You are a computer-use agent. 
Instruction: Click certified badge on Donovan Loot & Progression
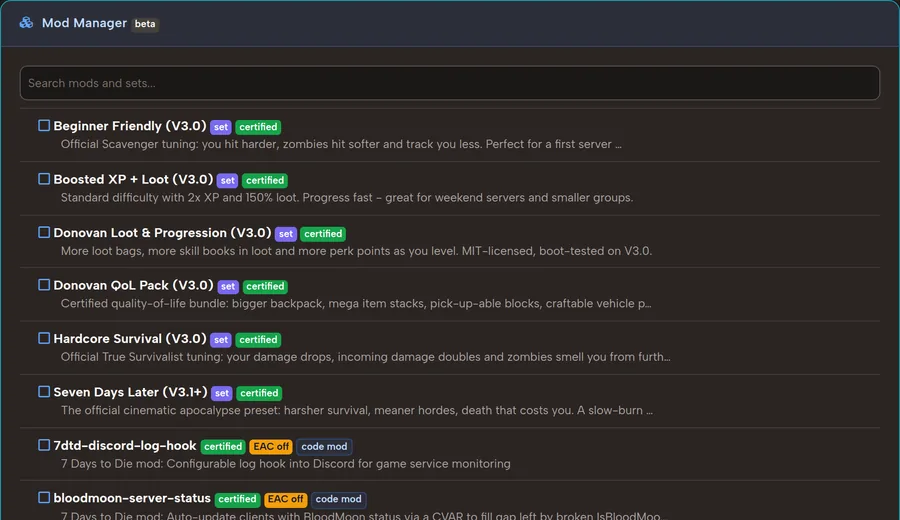tap(323, 234)
